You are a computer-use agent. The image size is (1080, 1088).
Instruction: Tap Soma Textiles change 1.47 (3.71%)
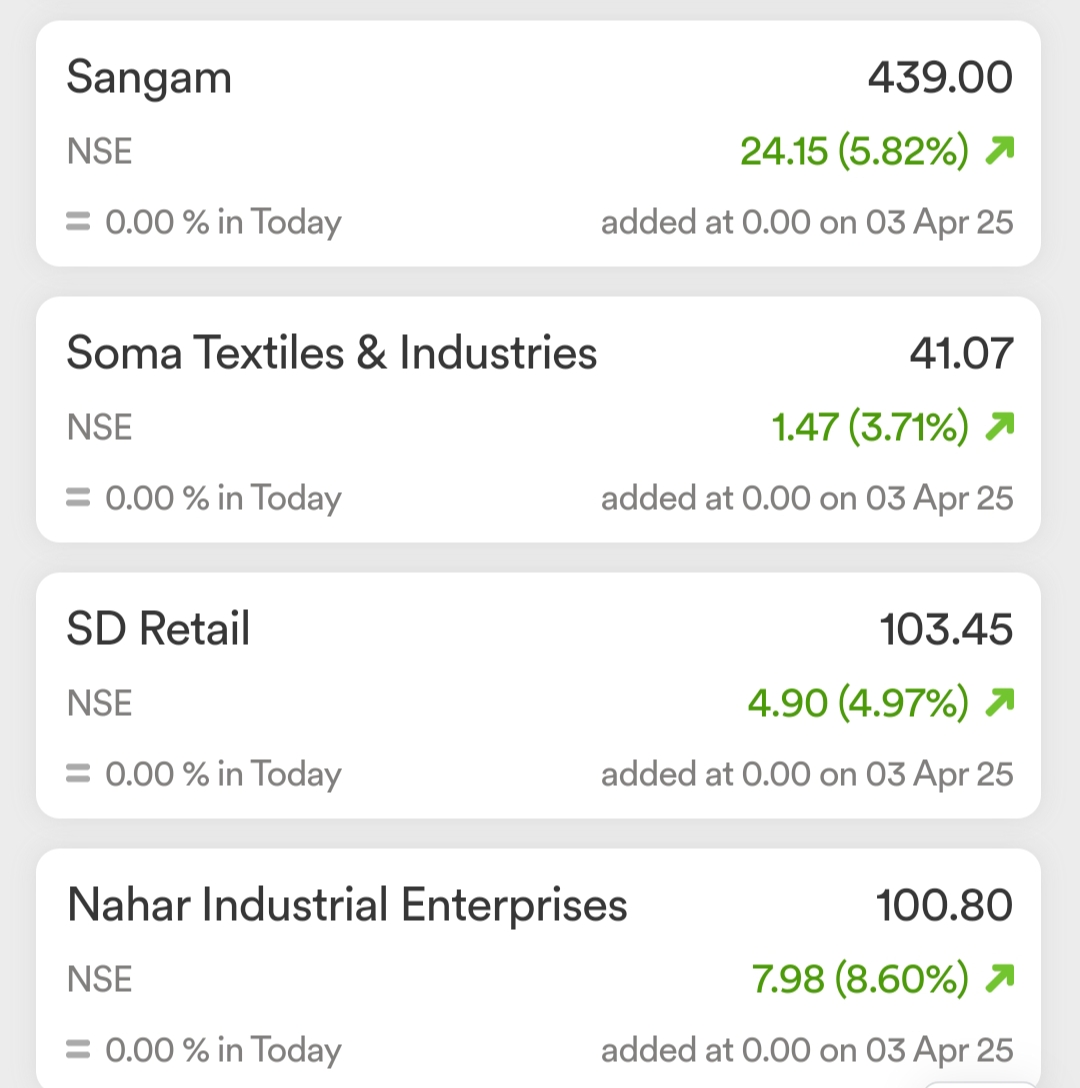click(870, 428)
